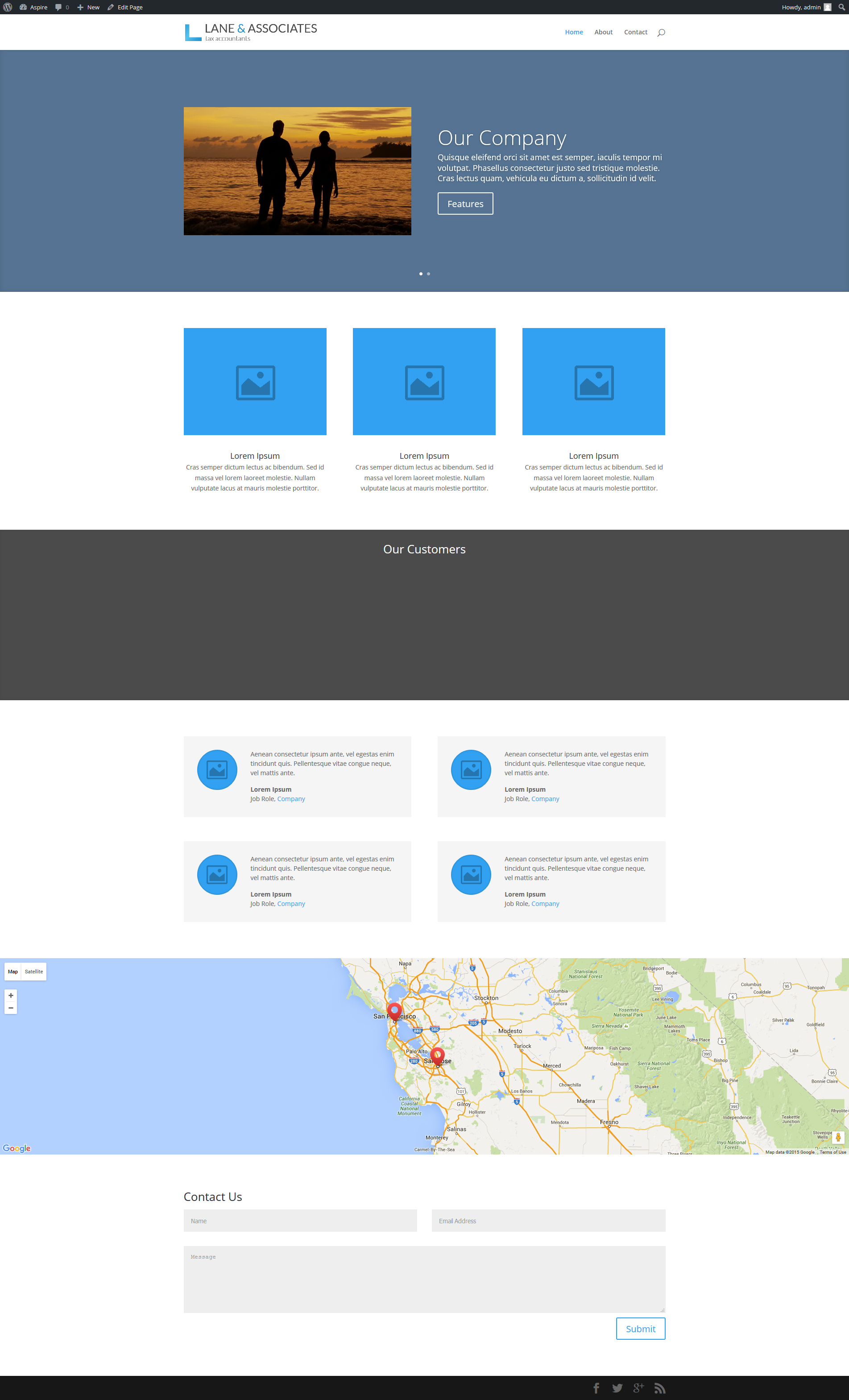The height and width of the screenshot is (1400, 849).
Task: Click the header search magnifier icon
Action: pyautogui.click(x=661, y=33)
